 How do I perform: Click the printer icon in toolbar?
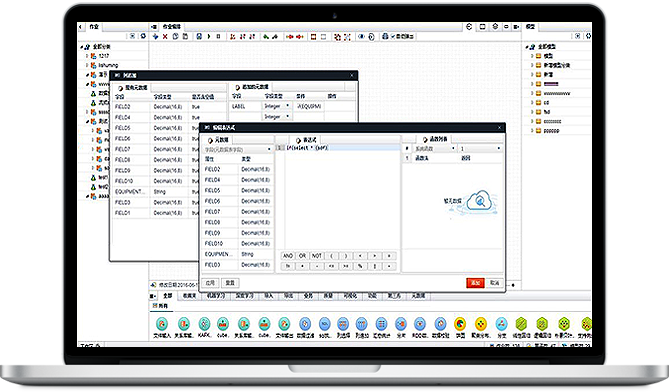pyautogui.click(x=385, y=37)
